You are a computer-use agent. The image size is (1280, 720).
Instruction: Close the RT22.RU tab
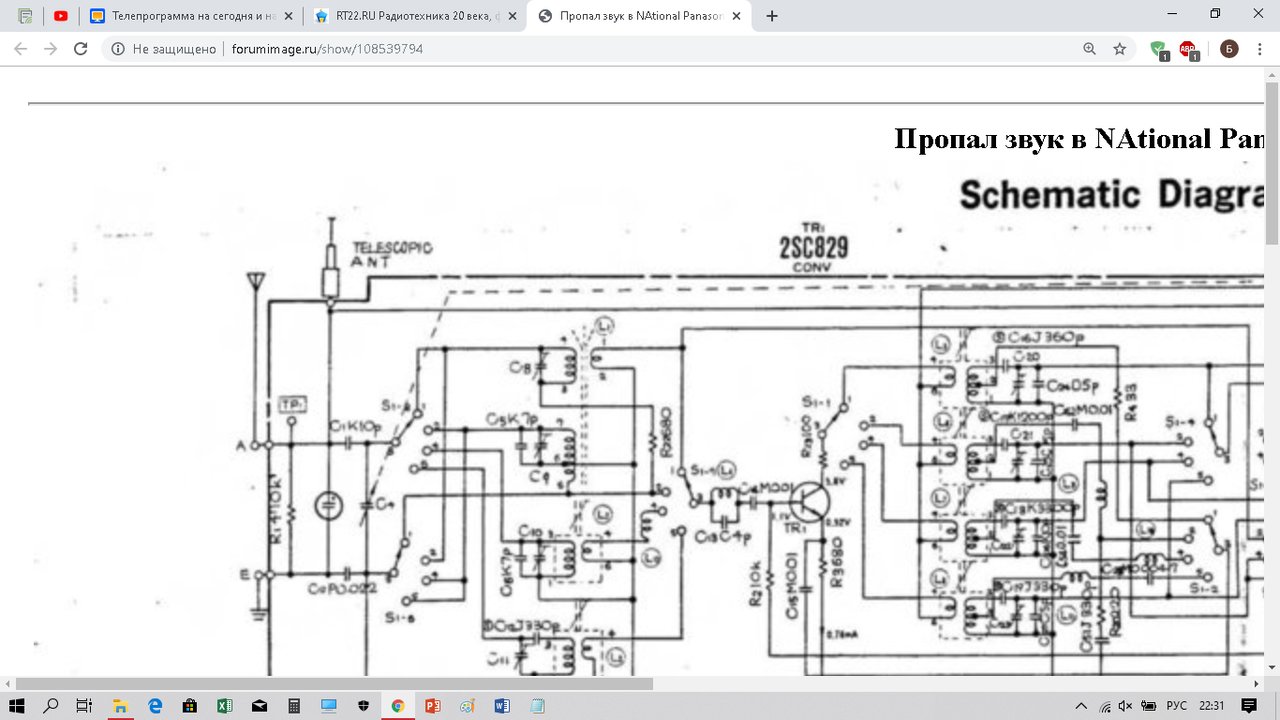(512, 16)
